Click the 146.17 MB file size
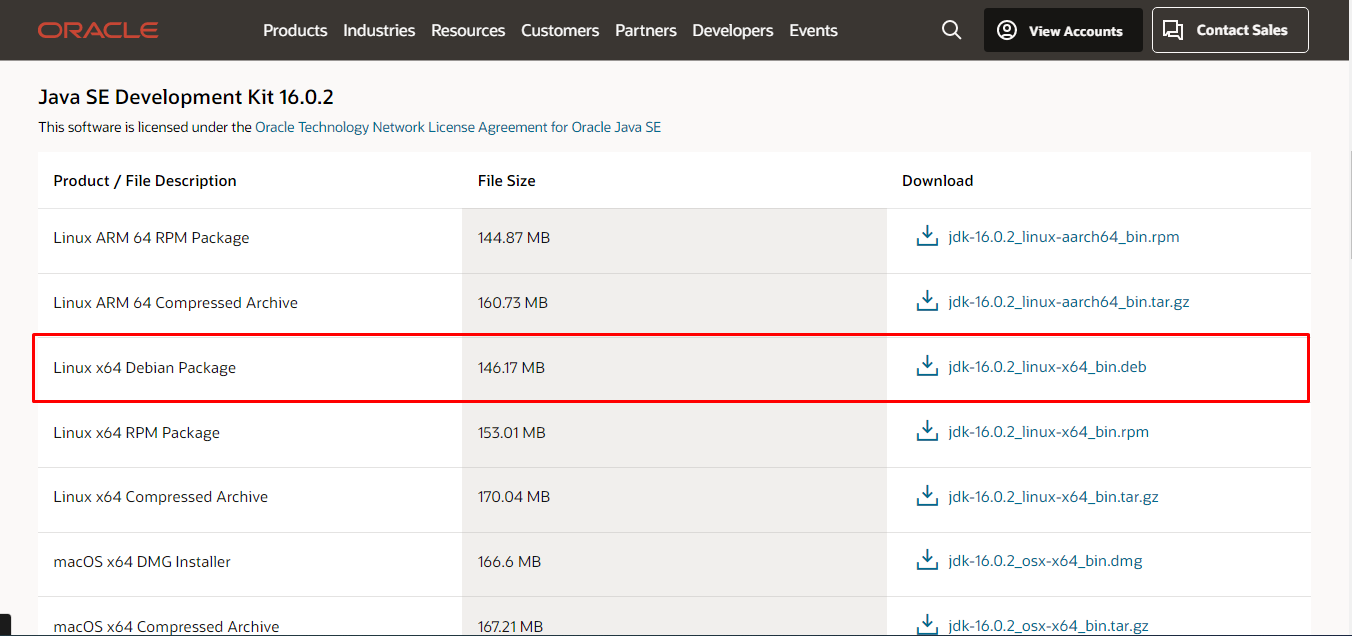The image size is (1352, 636). (511, 368)
